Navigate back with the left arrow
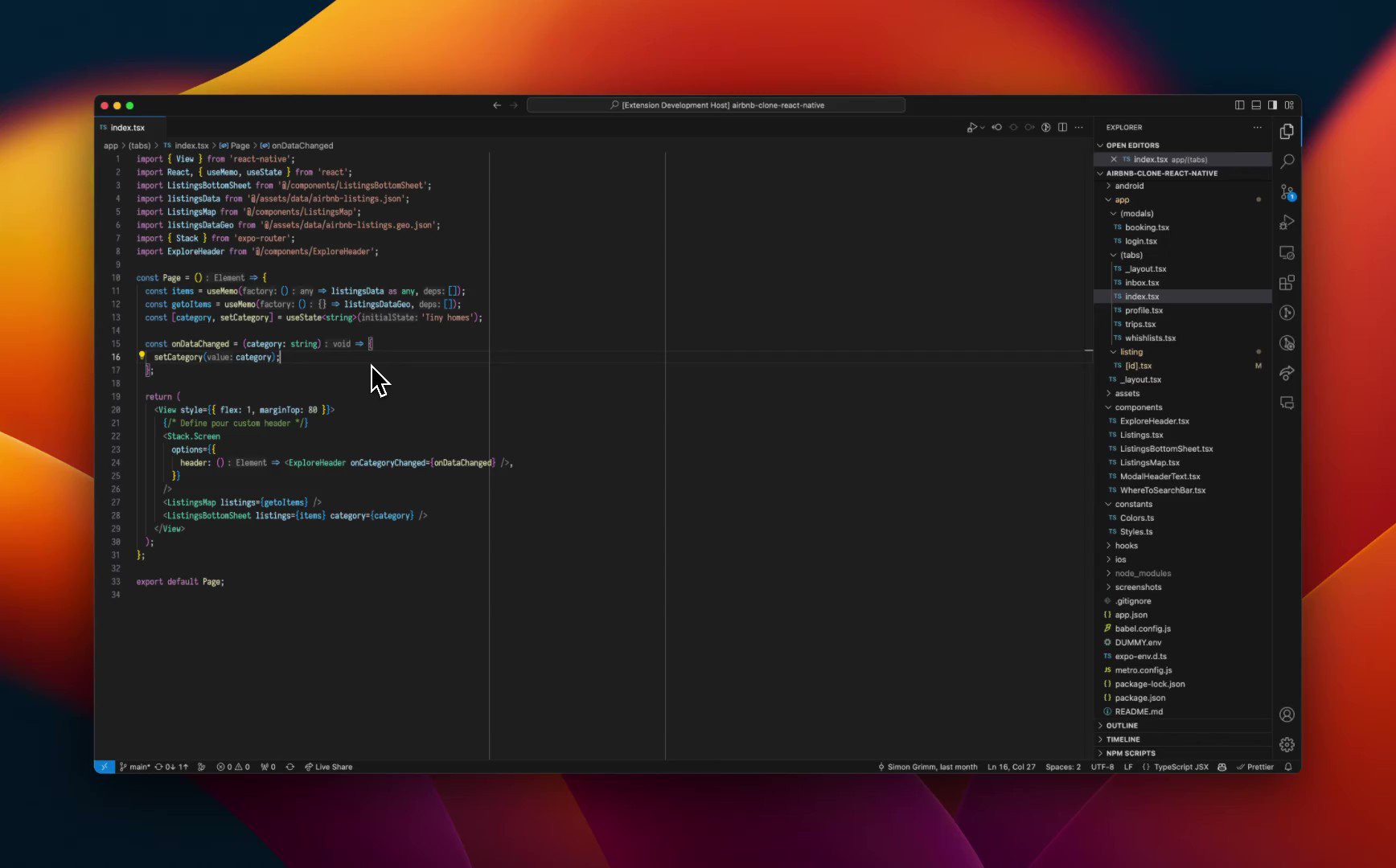The image size is (1396, 868). (497, 105)
